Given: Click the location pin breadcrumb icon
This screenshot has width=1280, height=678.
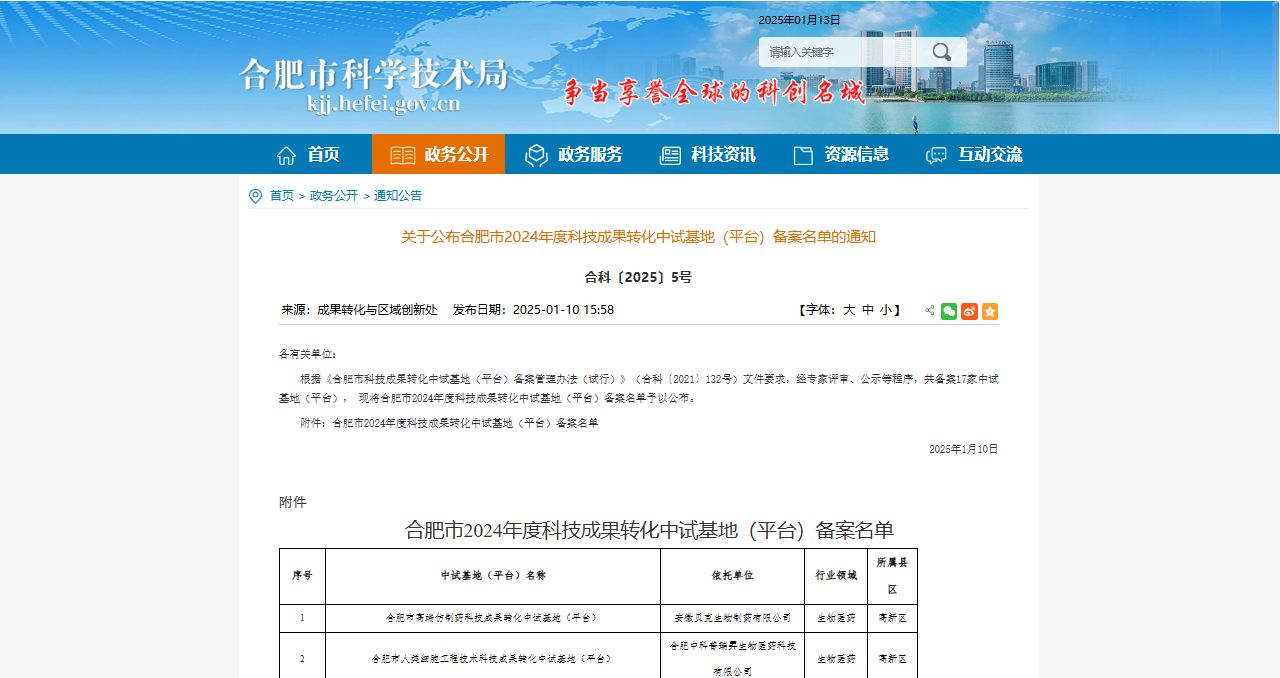Looking at the screenshot, I should point(255,196).
